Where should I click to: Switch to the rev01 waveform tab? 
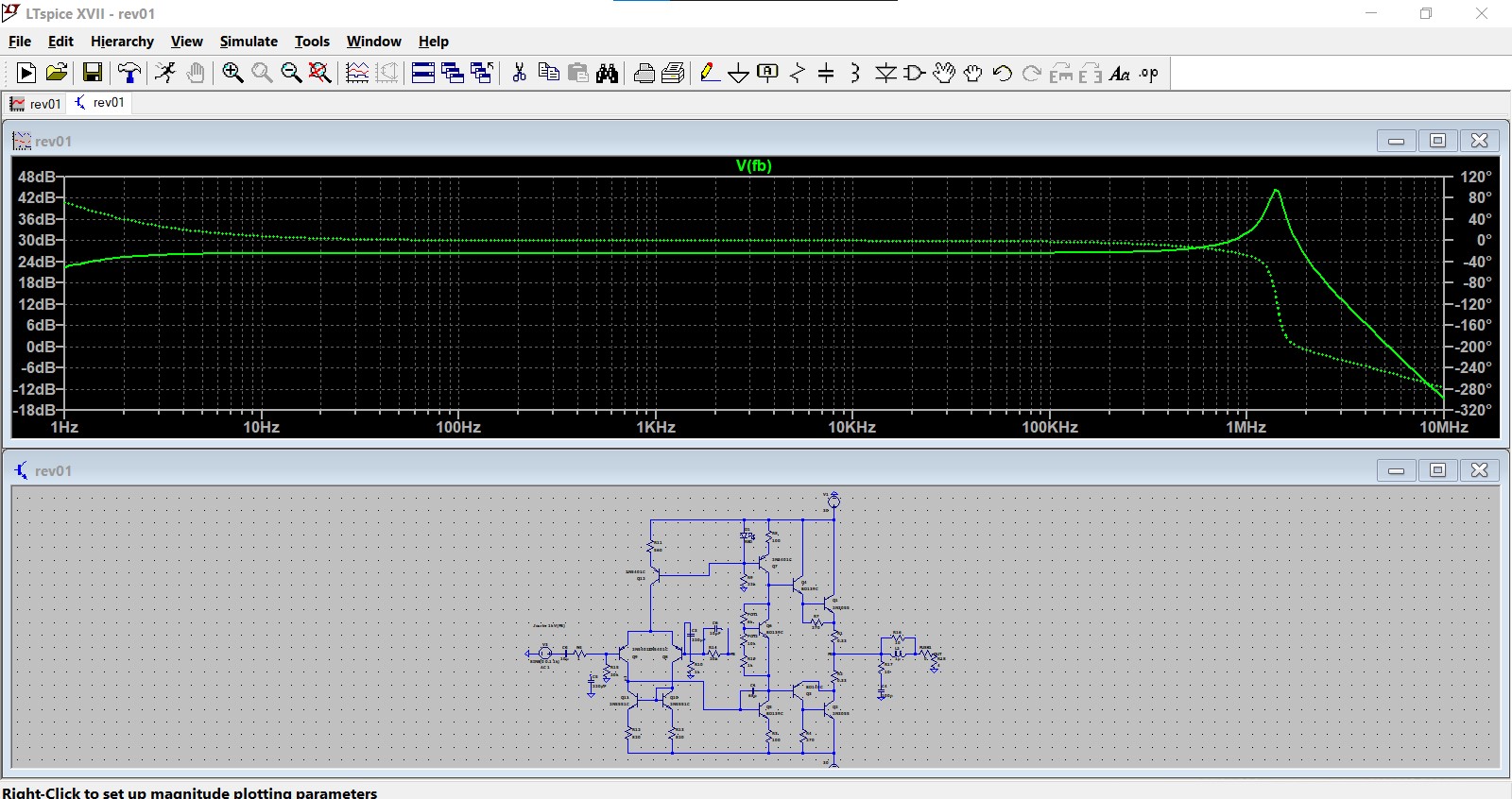tap(36, 104)
